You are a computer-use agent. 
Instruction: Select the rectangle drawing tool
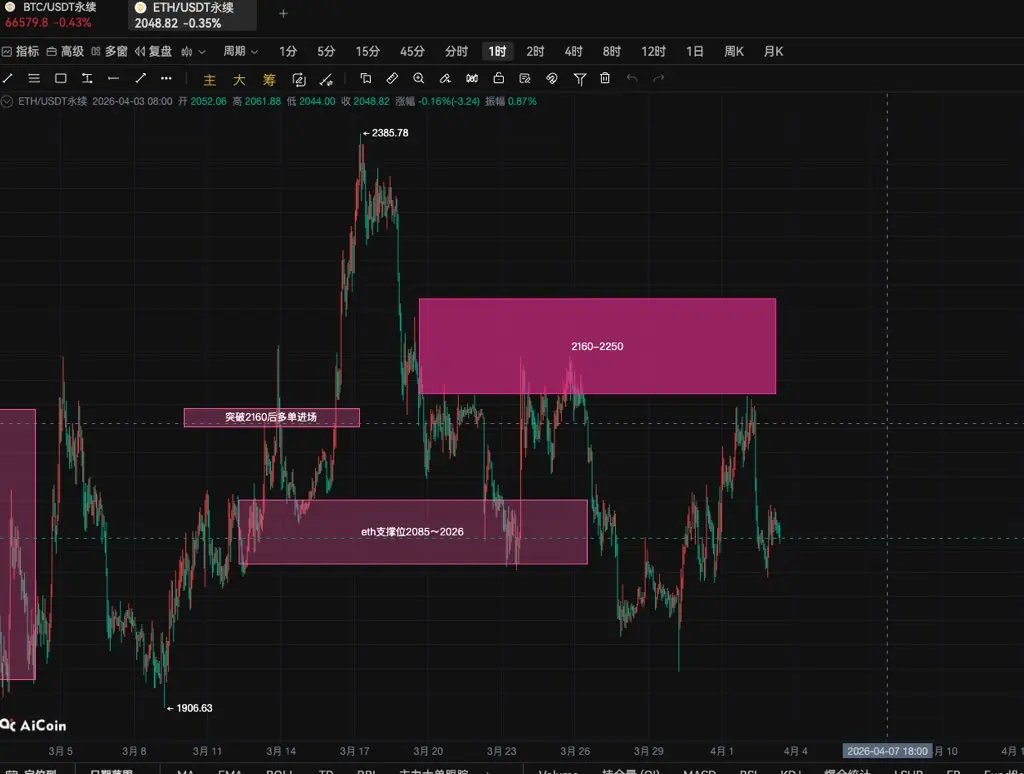click(x=61, y=78)
